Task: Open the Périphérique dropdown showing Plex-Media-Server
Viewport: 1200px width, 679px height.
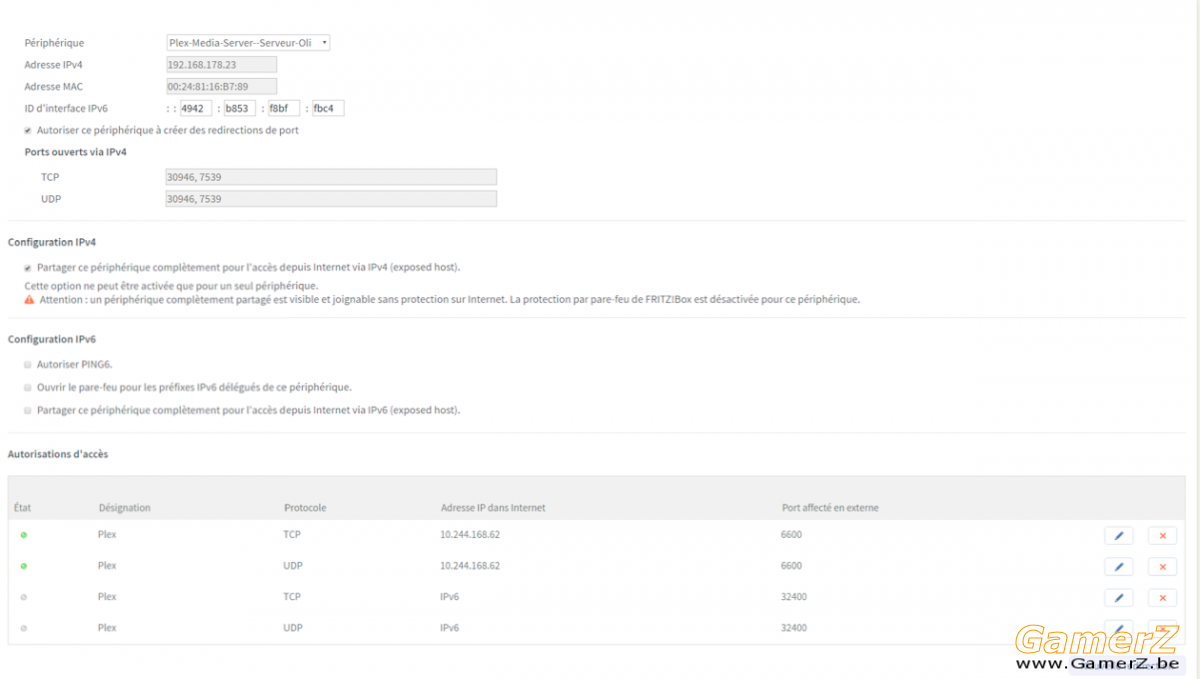Action: pyautogui.click(x=248, y=43)
